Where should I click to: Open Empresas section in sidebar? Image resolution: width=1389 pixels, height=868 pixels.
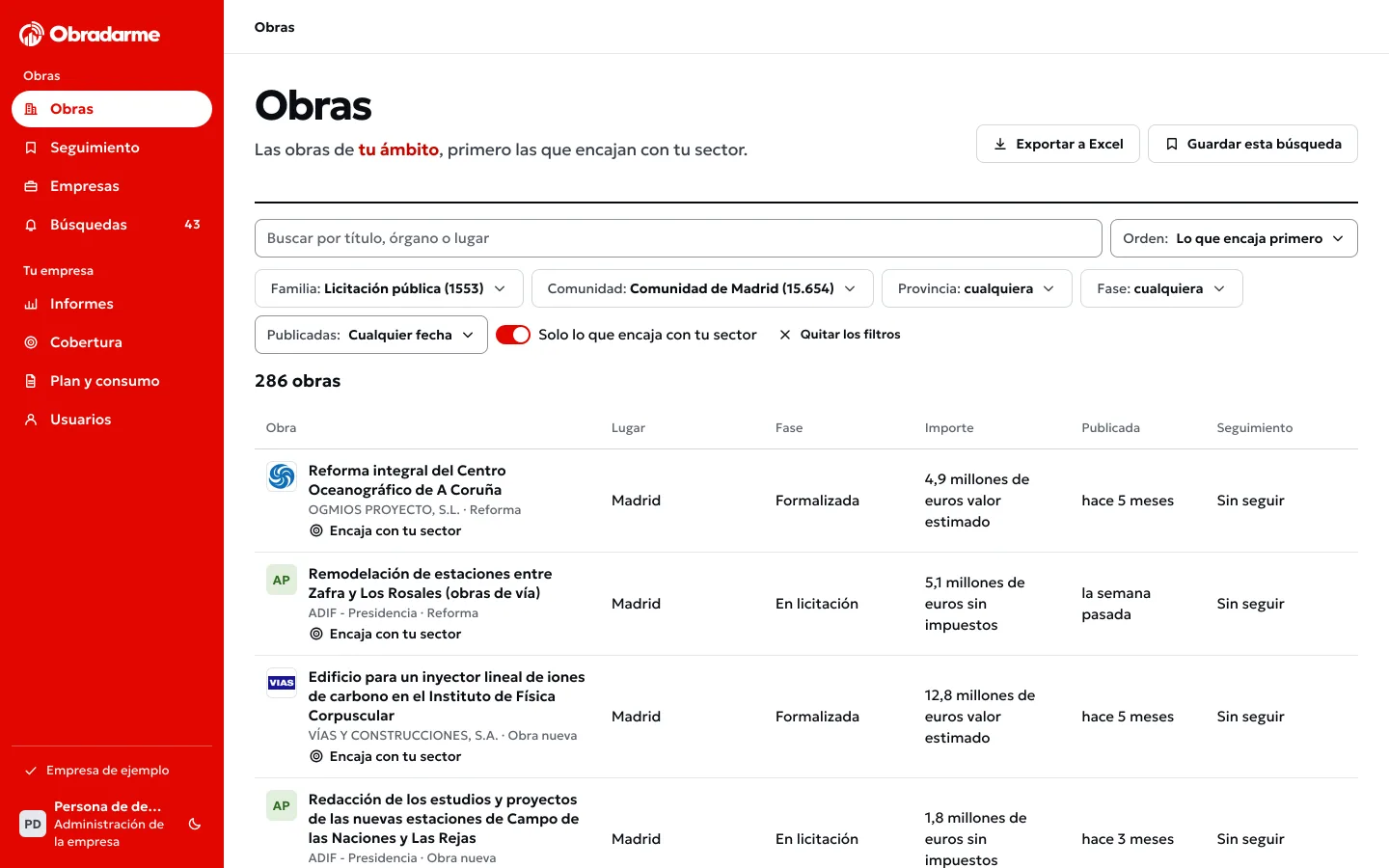tap(112, 186)
